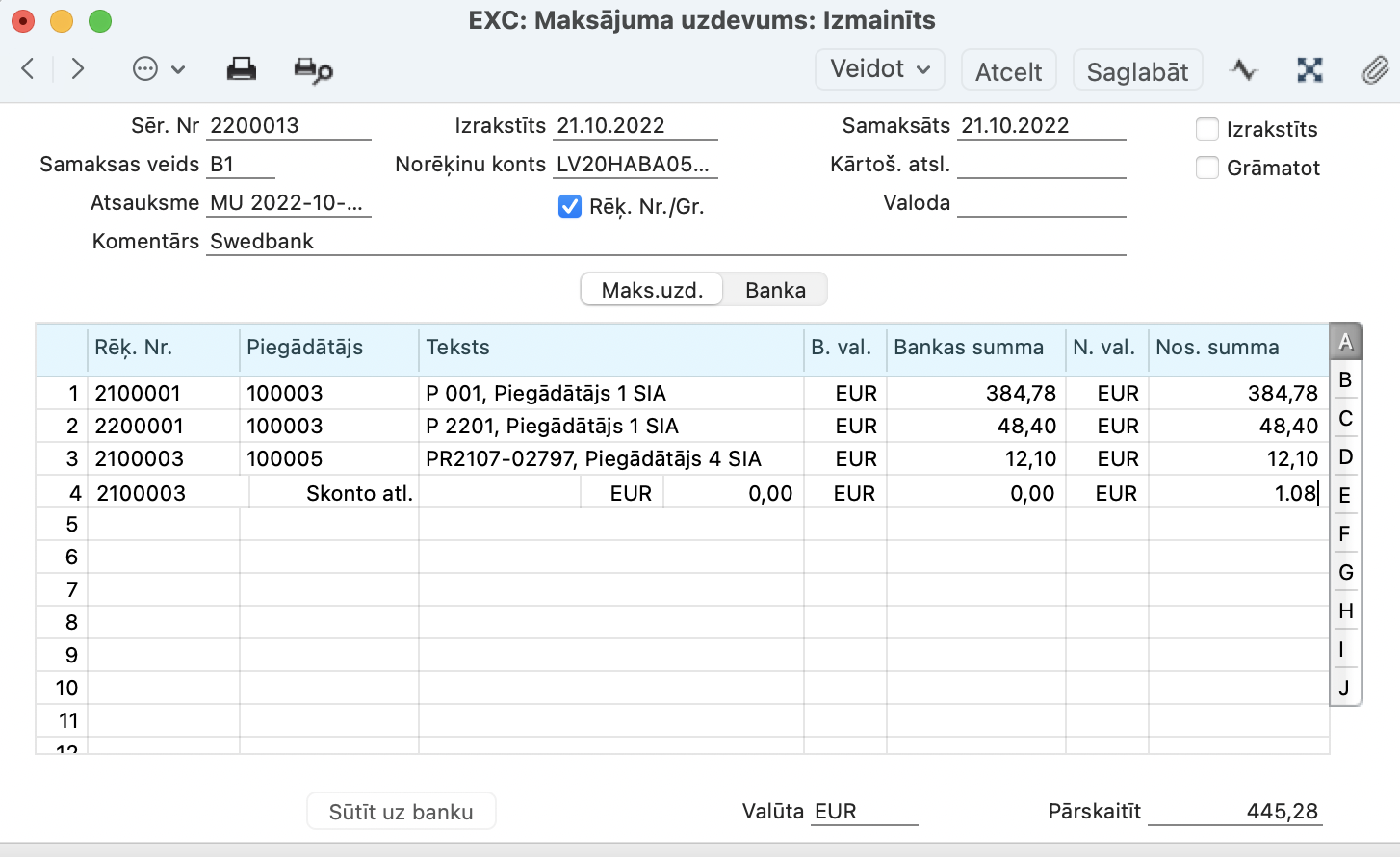Expand the Veidot dropdown

pyautogui.click(x=879, y=69)
